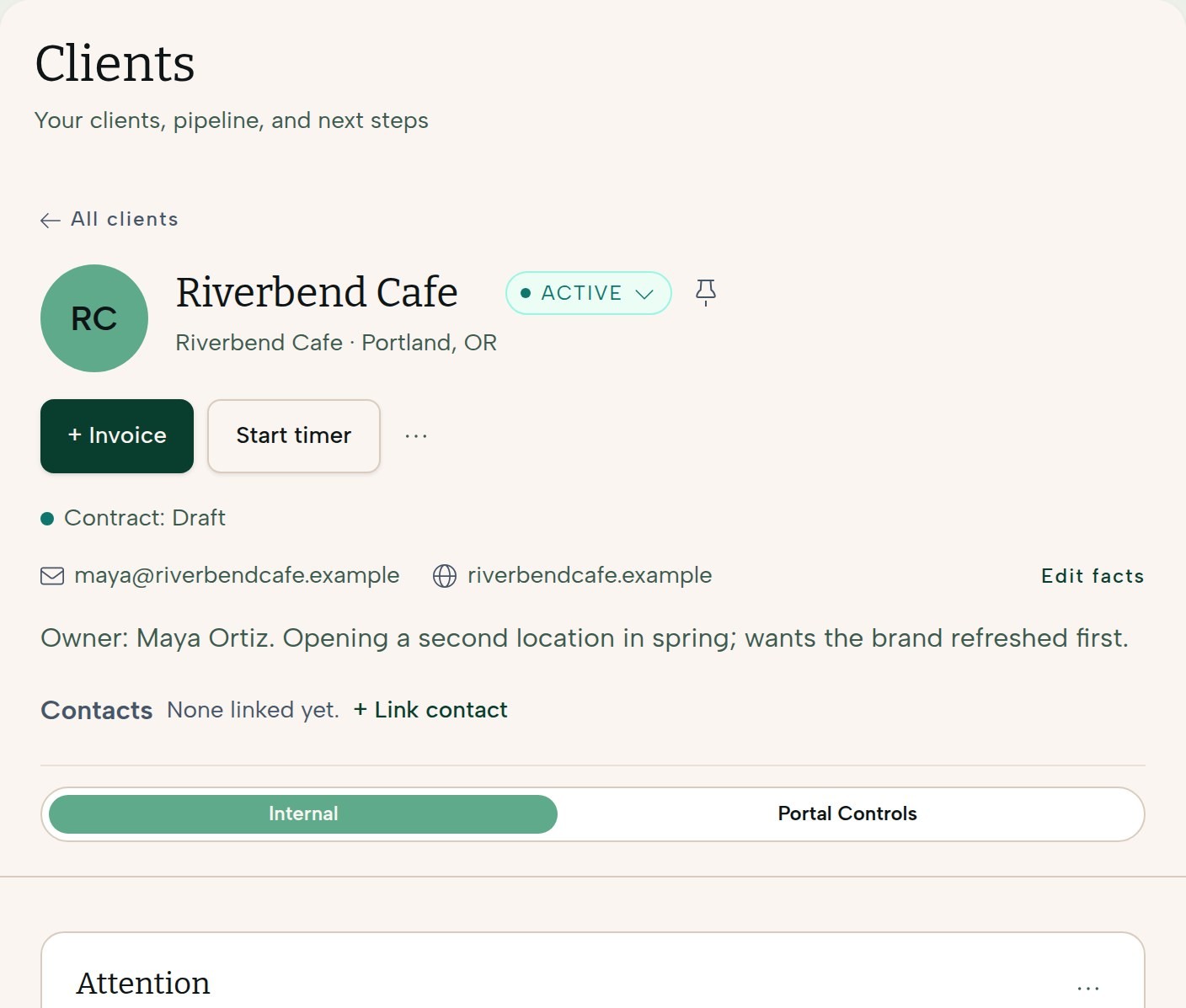Click the Attention card heading
The height and width of the screenshot is (1008, 1186).
(x=143, y=984)
